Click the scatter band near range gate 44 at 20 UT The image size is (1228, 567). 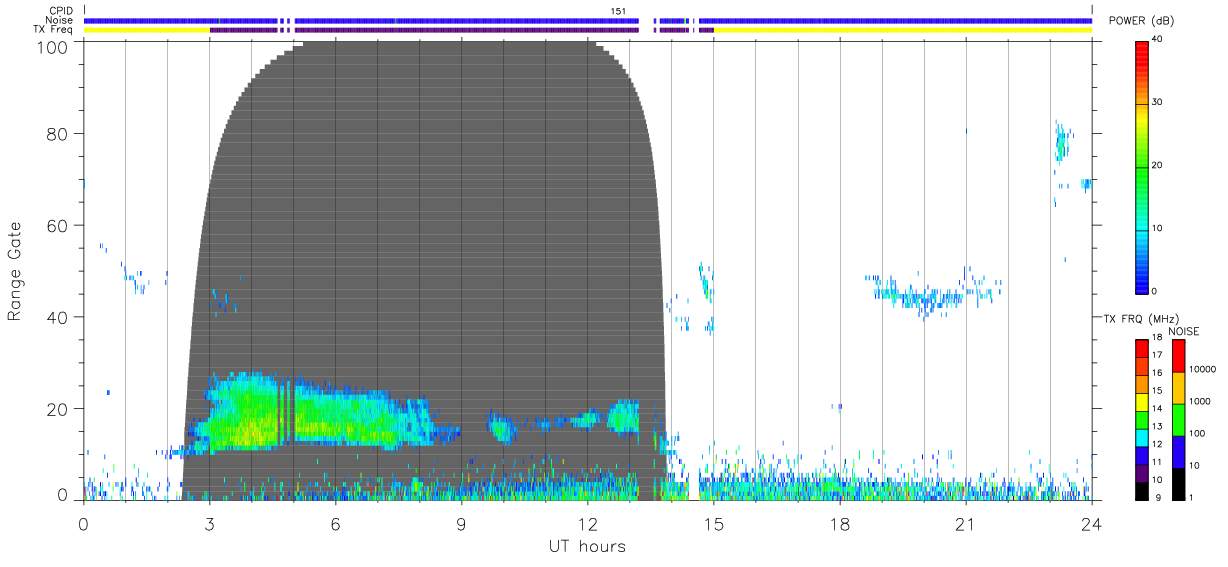(x=925, y=297)
